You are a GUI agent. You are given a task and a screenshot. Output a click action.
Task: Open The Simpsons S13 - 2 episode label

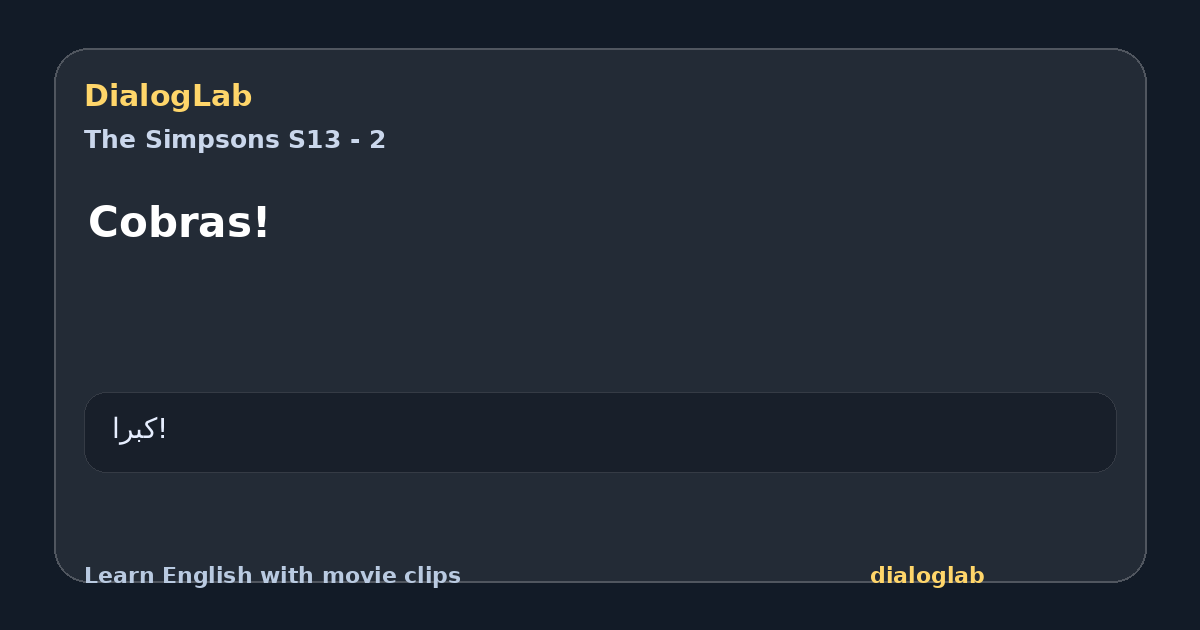[235, 140]
